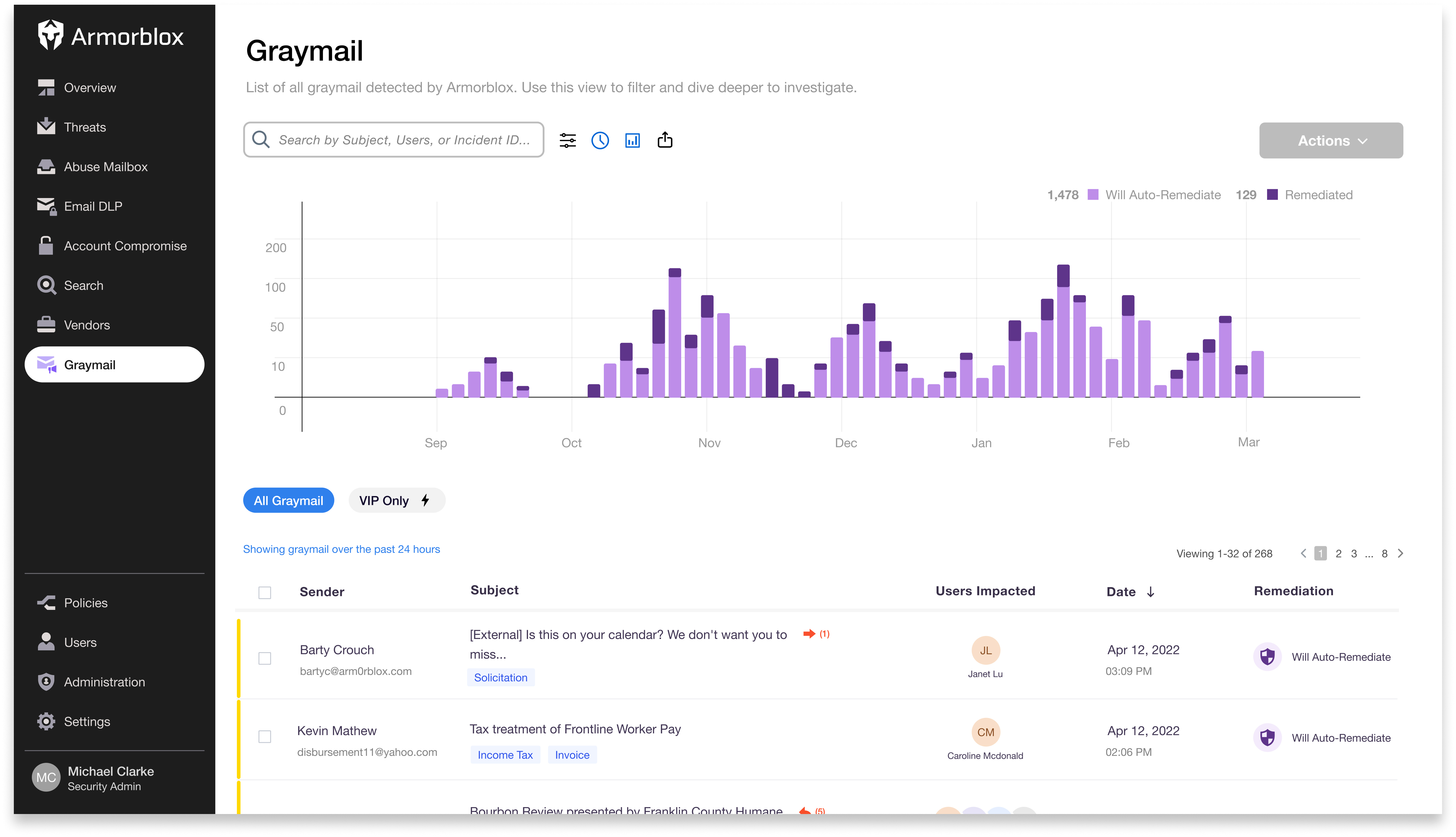1456x837 pixels.
Task: Select the All Graymail tab
Action: pos(289,500)
